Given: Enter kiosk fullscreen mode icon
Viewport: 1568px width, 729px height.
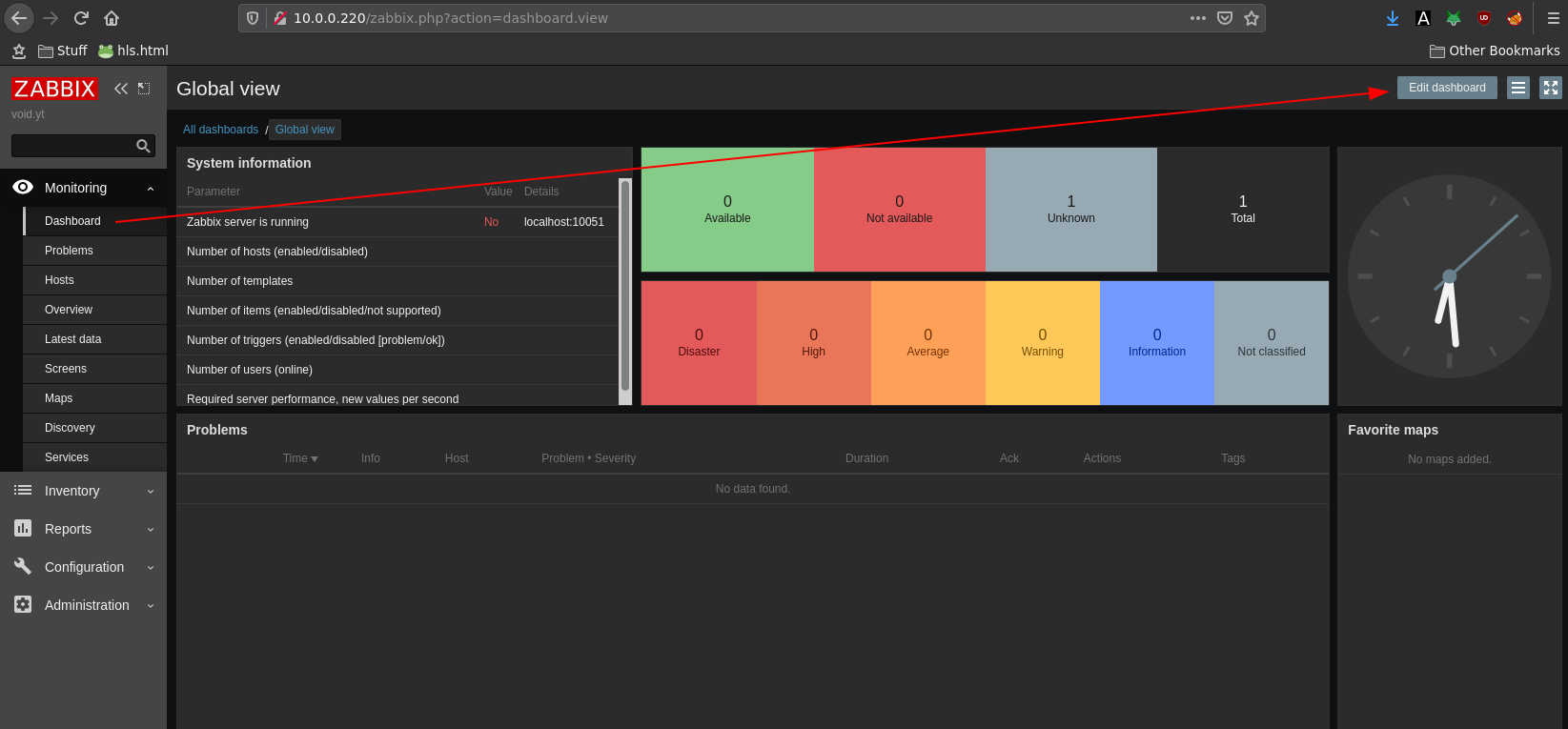Looking at the screenshot, I should point(1551,88).
